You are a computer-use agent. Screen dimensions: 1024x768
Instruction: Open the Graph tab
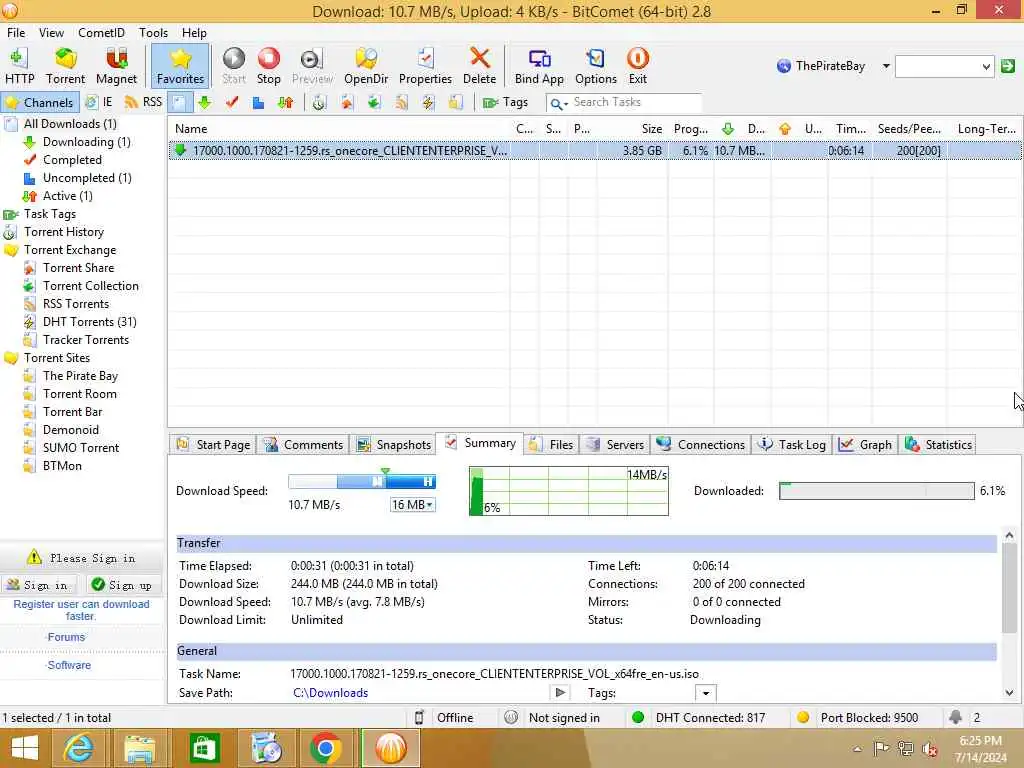[x=866, y=445]
